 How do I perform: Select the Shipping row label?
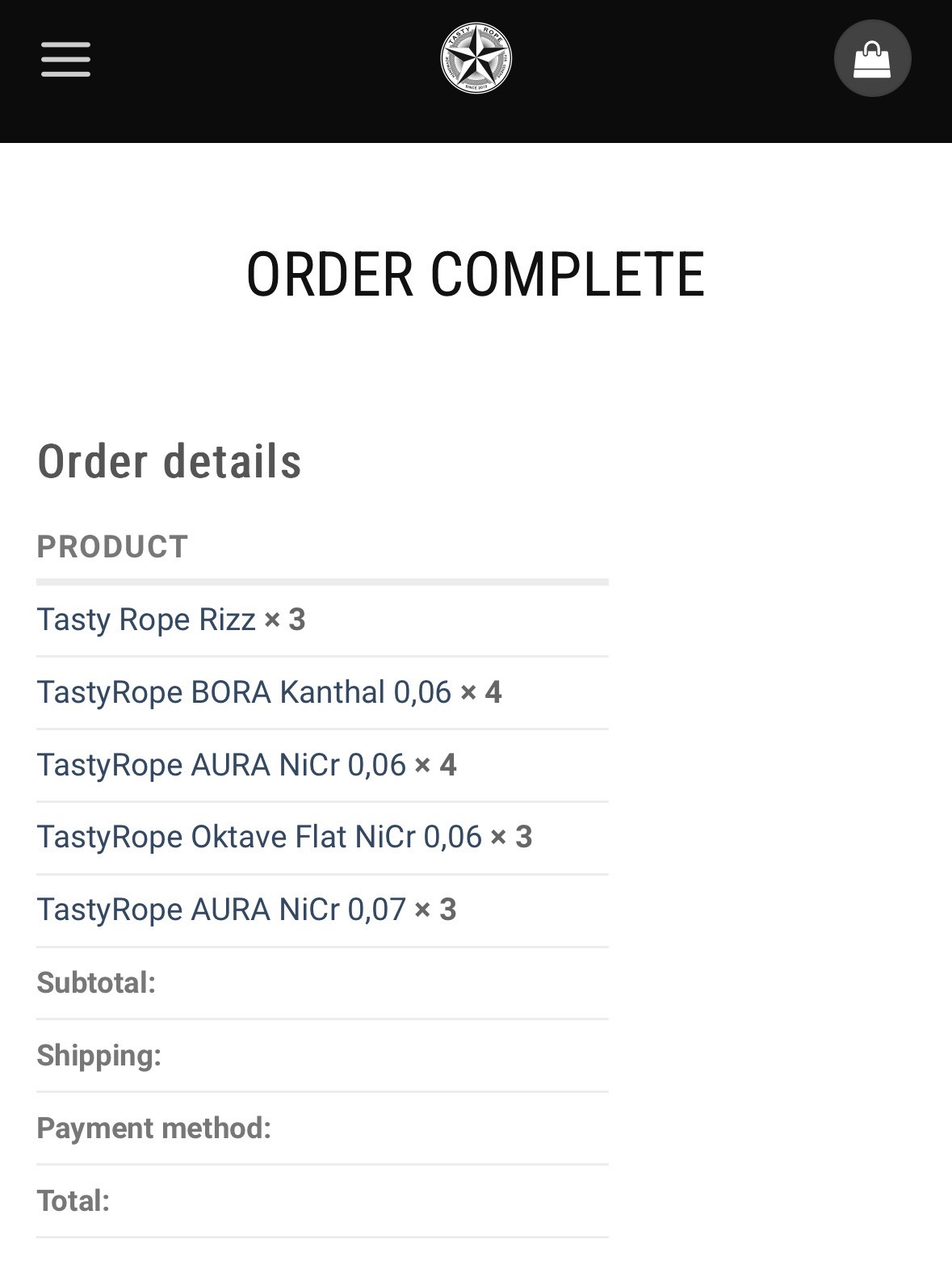point(99,1056)
